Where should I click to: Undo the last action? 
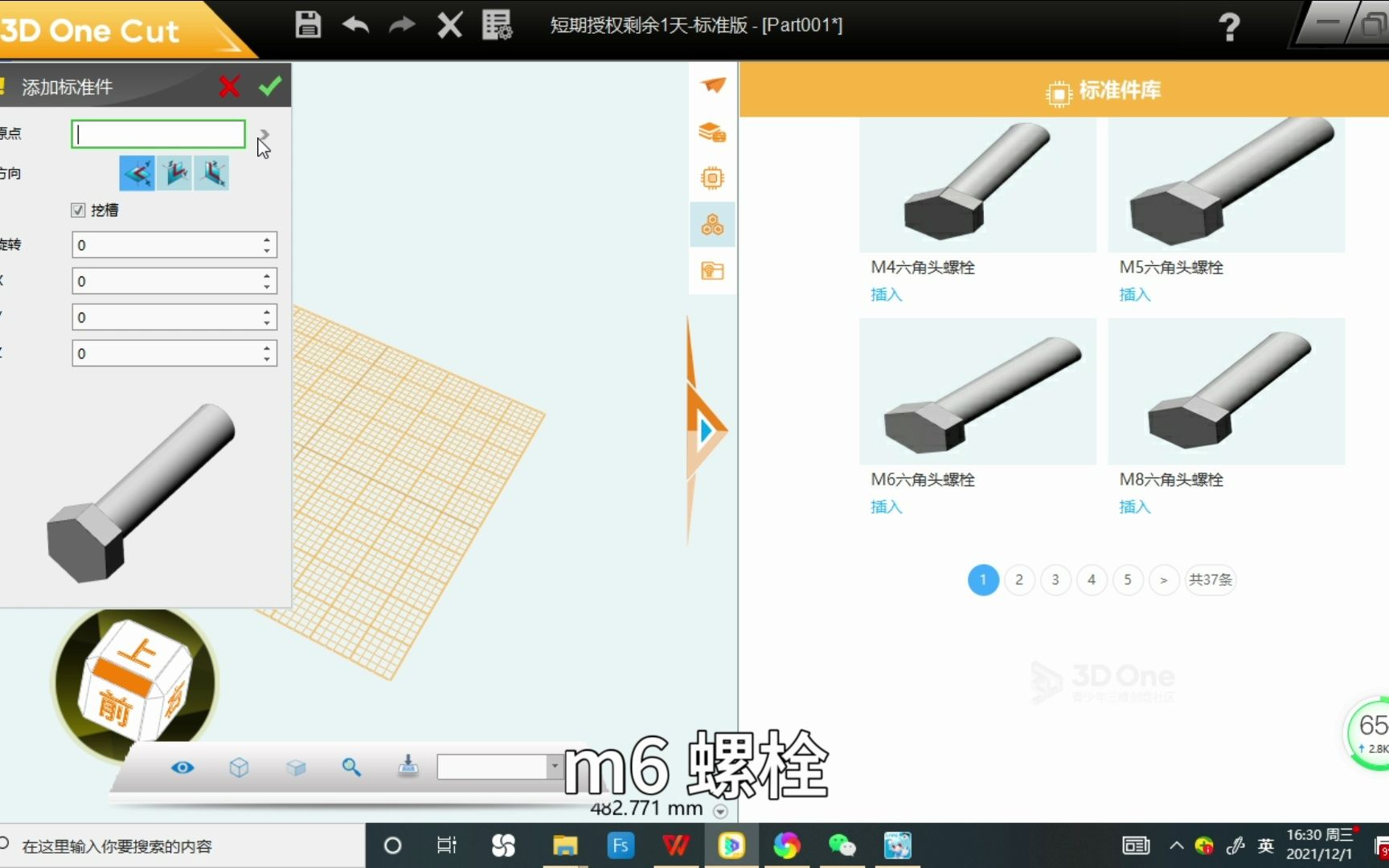coord(354,25)
